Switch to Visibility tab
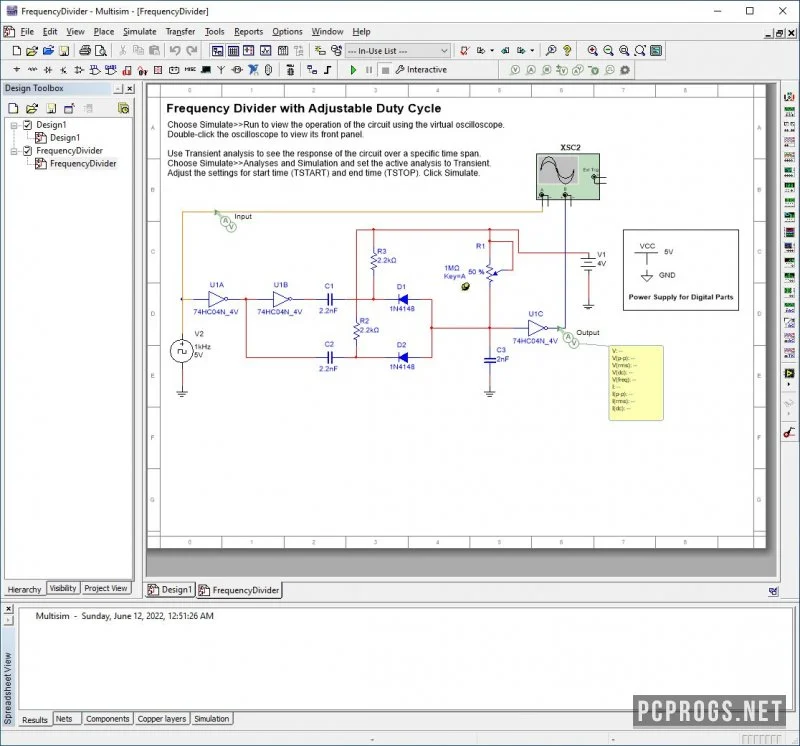The width and height of the screenshot is (800, 746). coord(63,588)
